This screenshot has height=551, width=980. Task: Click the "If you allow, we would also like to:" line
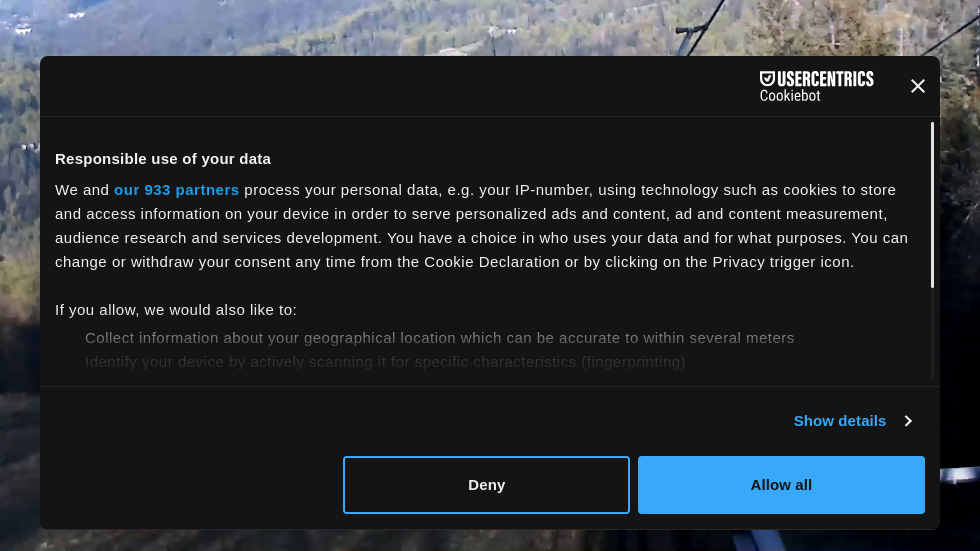pos(176,310)
